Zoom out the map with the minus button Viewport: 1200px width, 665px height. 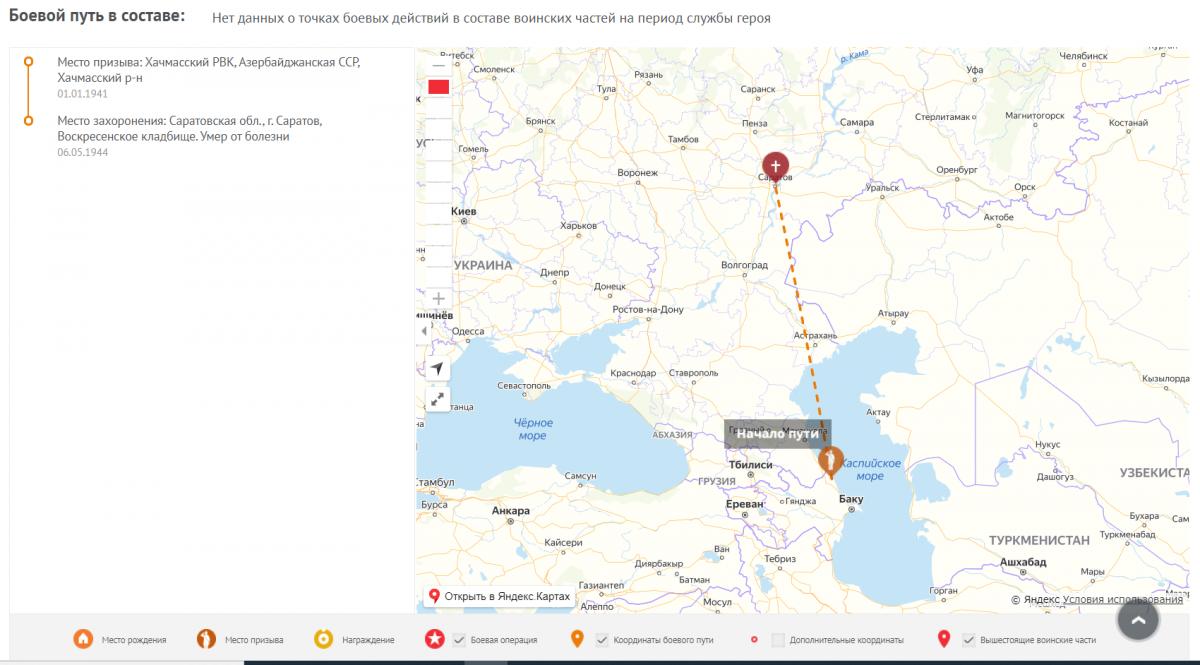point(438,65)
